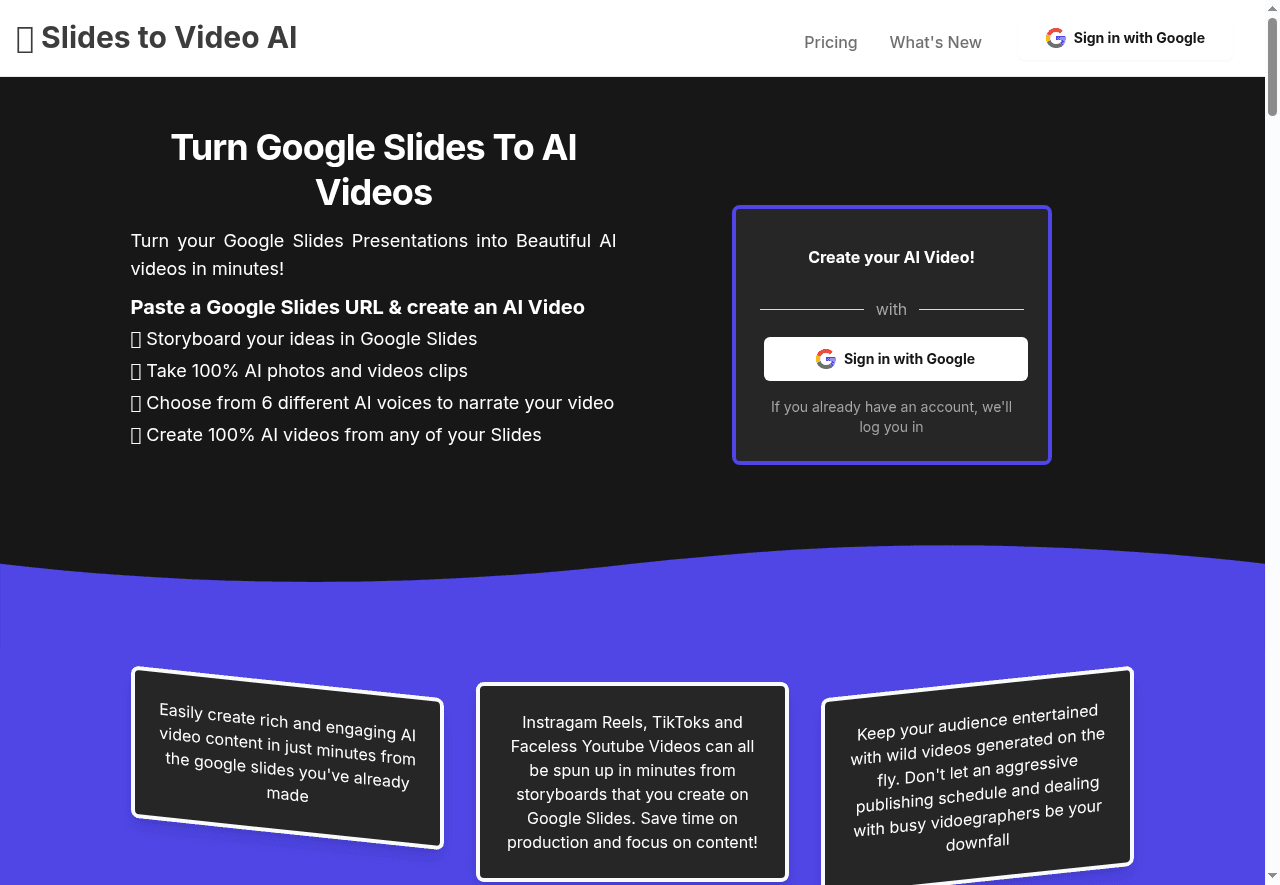Click the 'with' divider label

tap(891, 309)
